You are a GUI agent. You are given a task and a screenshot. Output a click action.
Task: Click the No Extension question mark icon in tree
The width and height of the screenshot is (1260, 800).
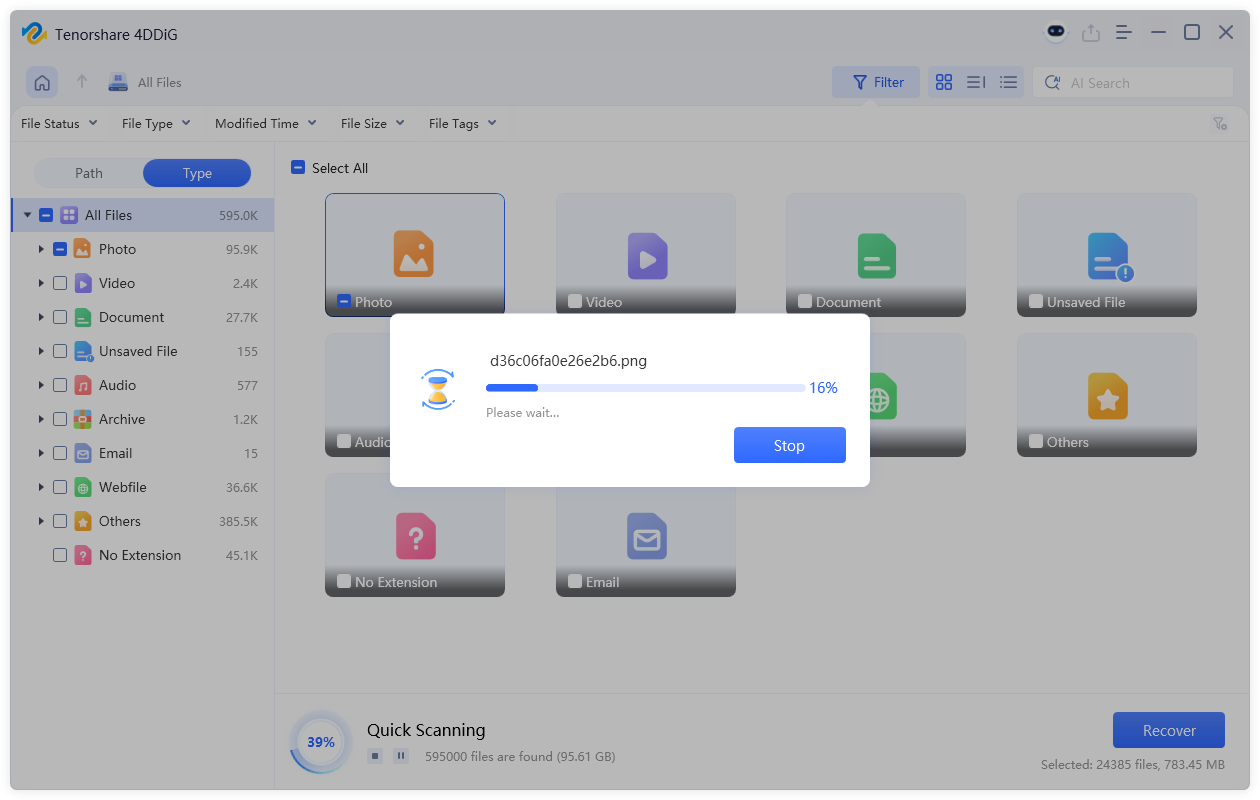83,555
